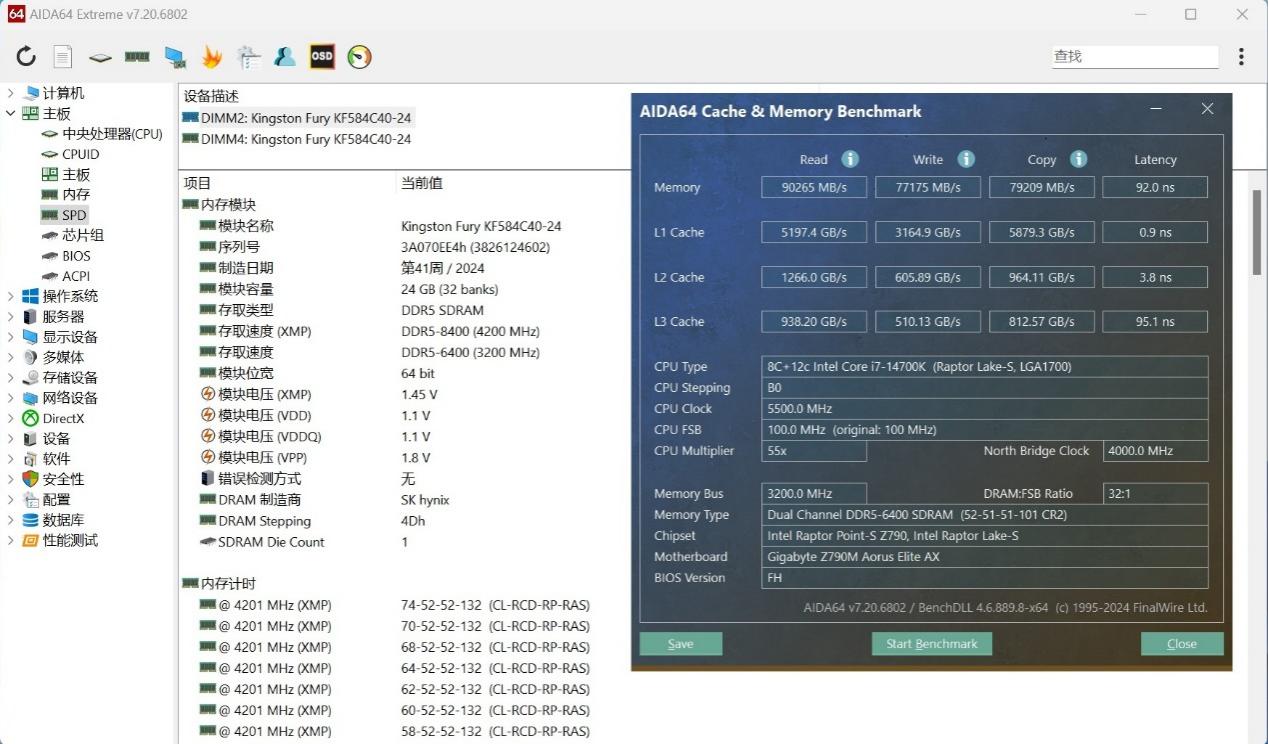
Task: Select the 性能测试 sidebar item
Action: point(70,540)
